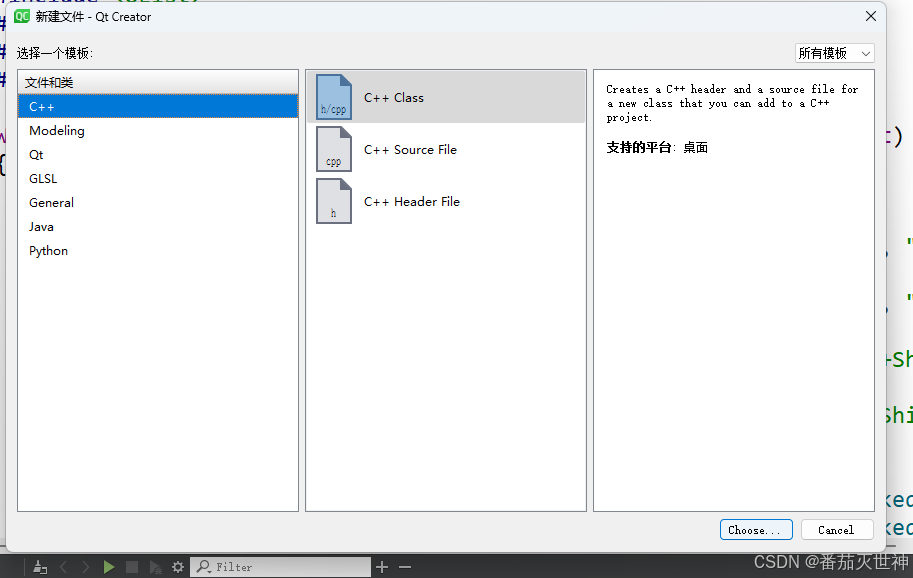Click the magnifier dropdown in the Filter box
This screenshot has width=913, height=578.
click(x=205, y=566)
